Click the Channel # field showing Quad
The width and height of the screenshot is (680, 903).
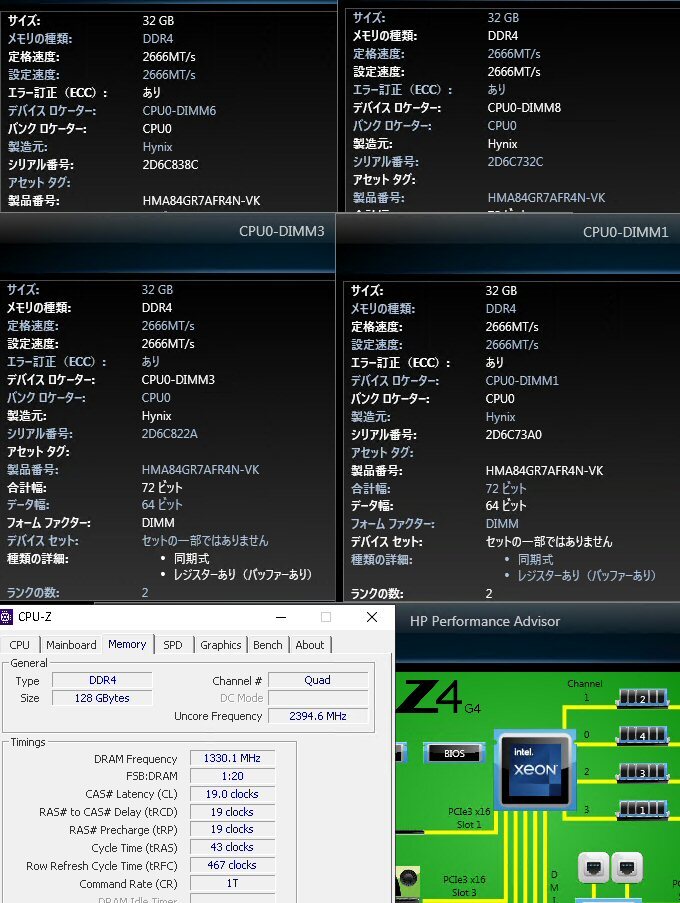click(318, 680)
